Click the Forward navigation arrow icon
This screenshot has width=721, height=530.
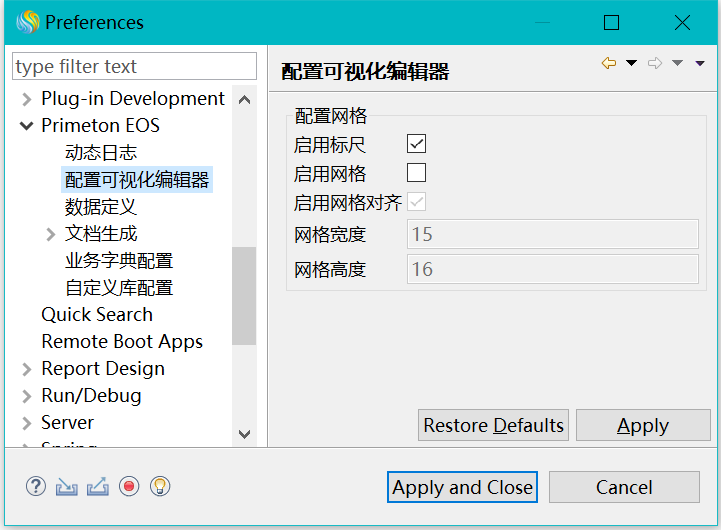click(655, 64)
